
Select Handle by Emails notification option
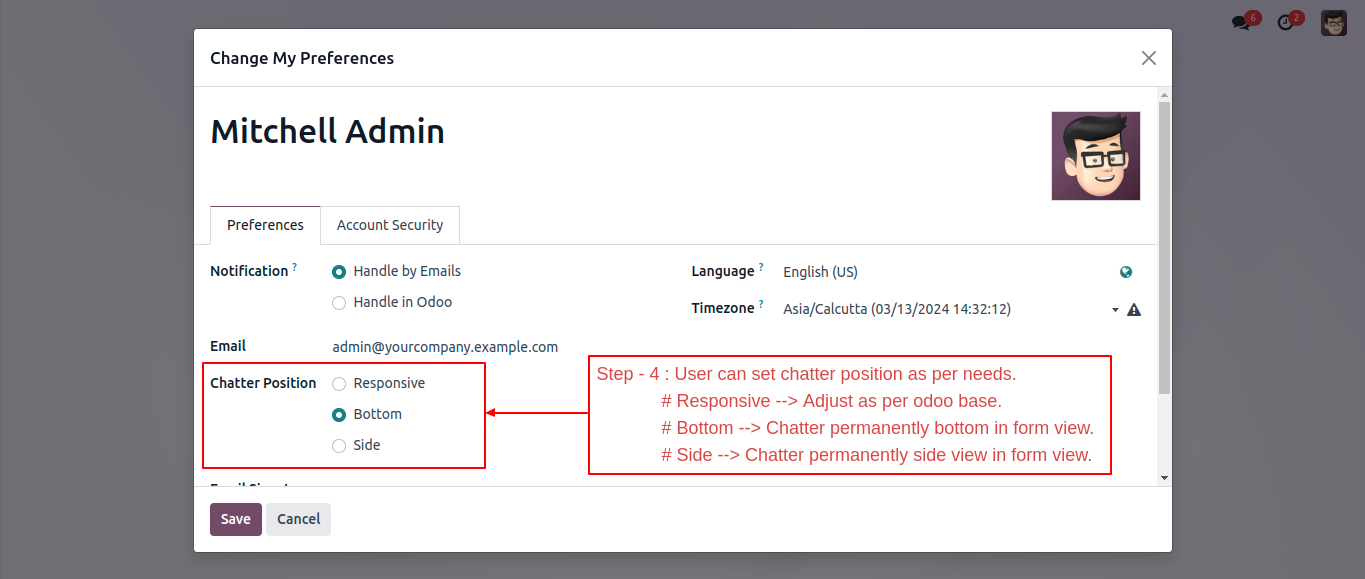click(339, 272)
